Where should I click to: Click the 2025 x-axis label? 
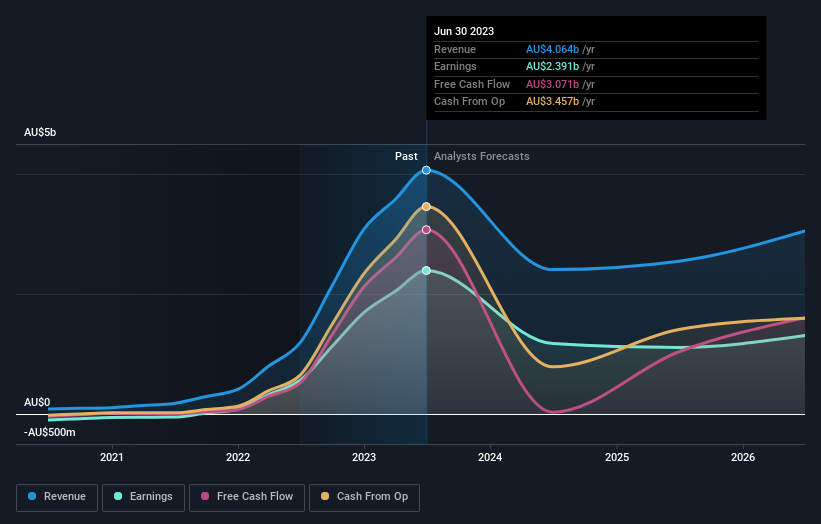point(617,458)
